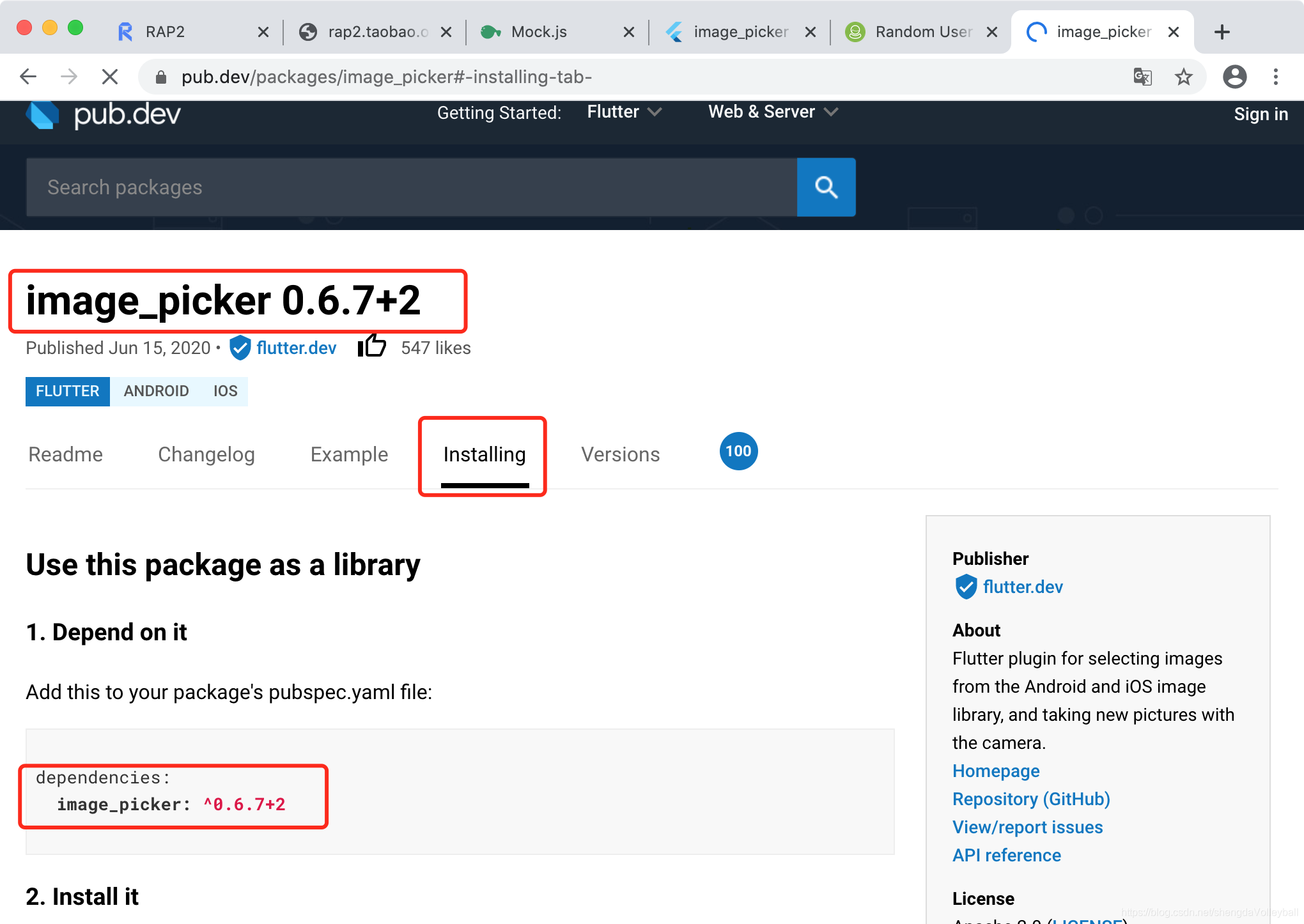Click the 100 score badge
This screenshot has width=1304, height=924.
pyautogui.click(x=738, y=451)
